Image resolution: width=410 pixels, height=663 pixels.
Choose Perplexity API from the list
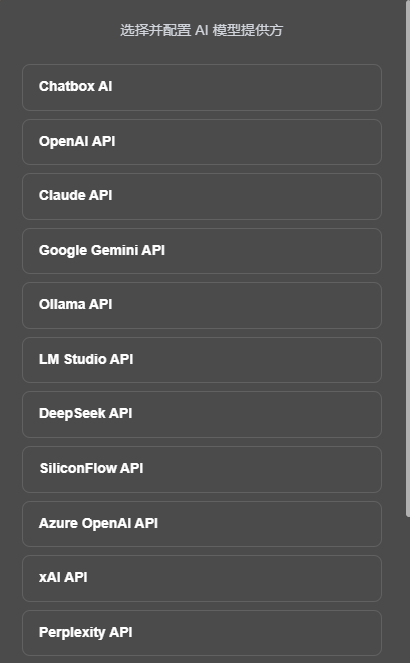tap(202, 633)
